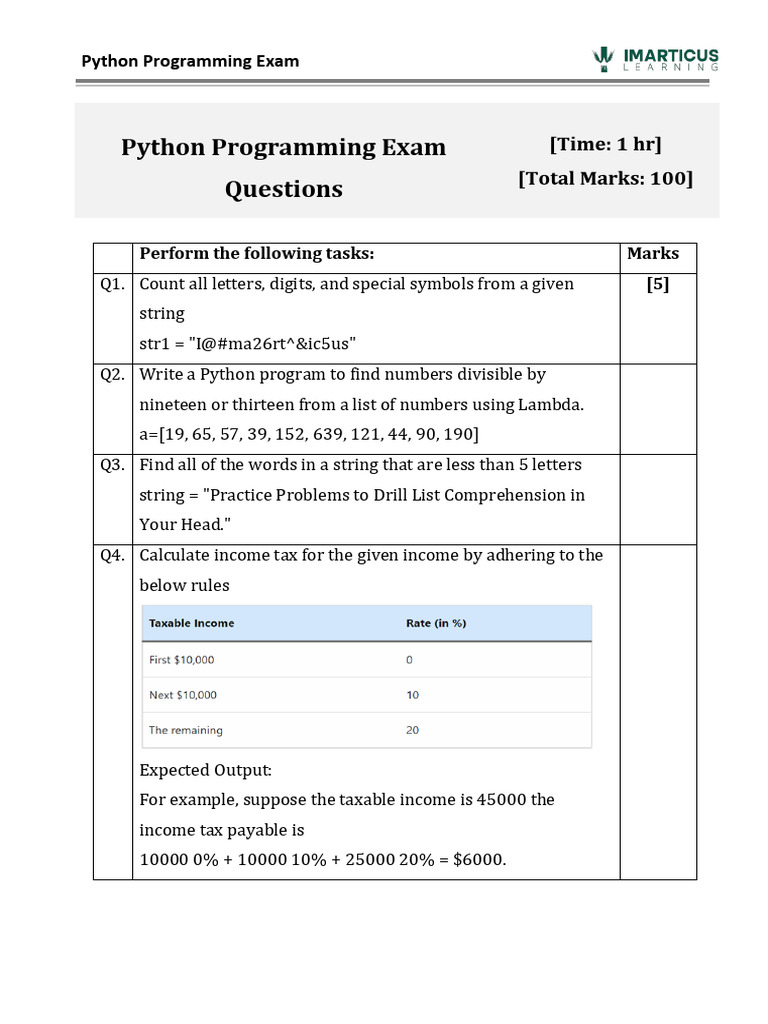Click the 'nineteen or thirteen' Lambda sentence line

[x=361, y=405]
